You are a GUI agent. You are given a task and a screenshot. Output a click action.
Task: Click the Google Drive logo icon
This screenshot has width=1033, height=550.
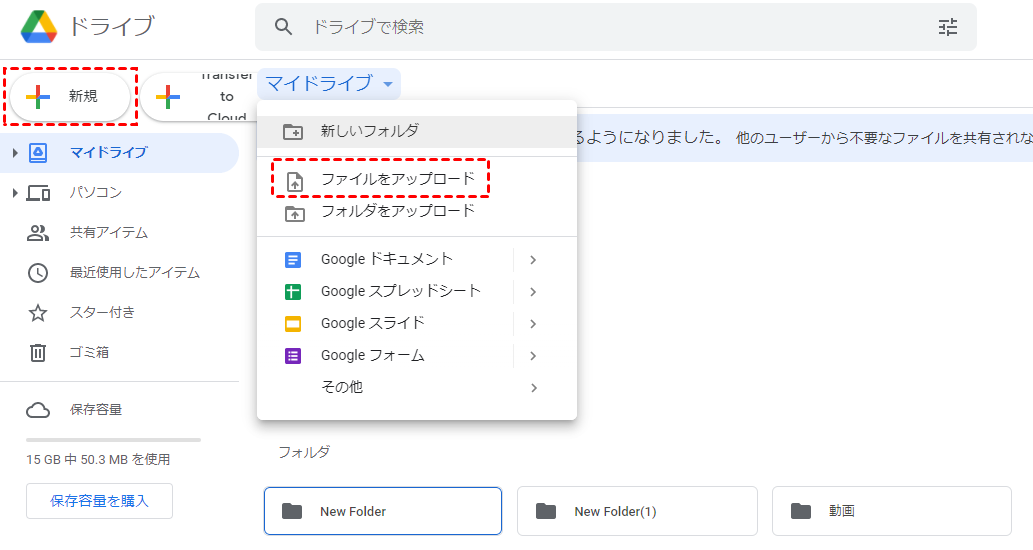point(39,26)
